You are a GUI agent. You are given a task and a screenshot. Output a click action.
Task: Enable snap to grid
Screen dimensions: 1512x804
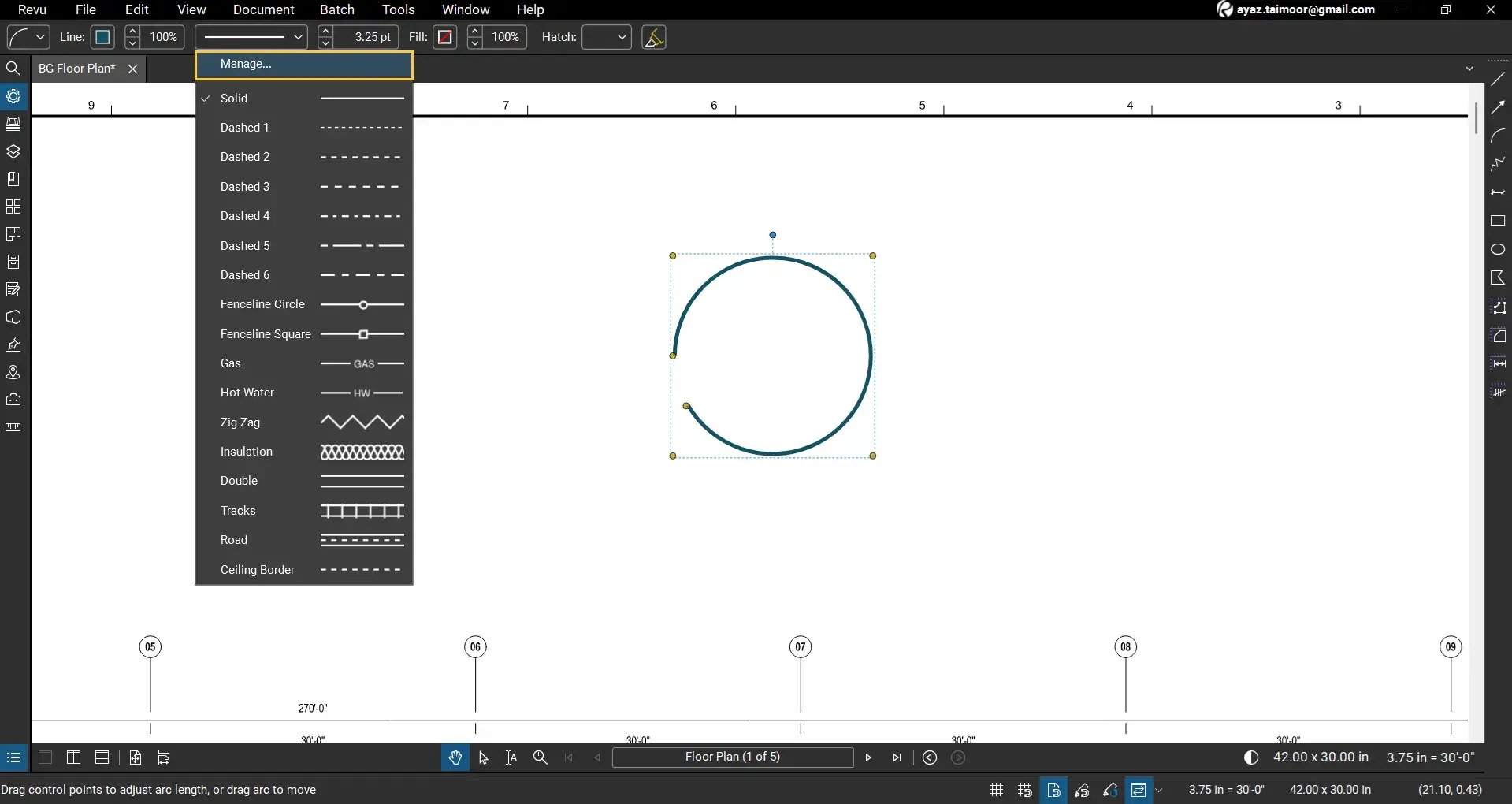(x=1024, y=790)
